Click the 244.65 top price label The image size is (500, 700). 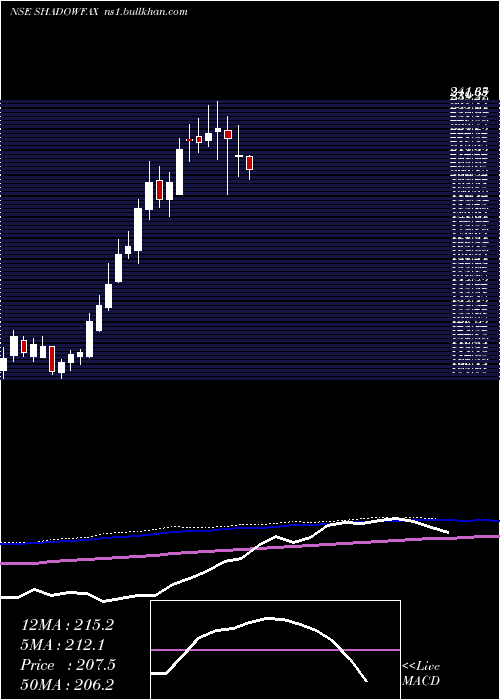point(468,93)
